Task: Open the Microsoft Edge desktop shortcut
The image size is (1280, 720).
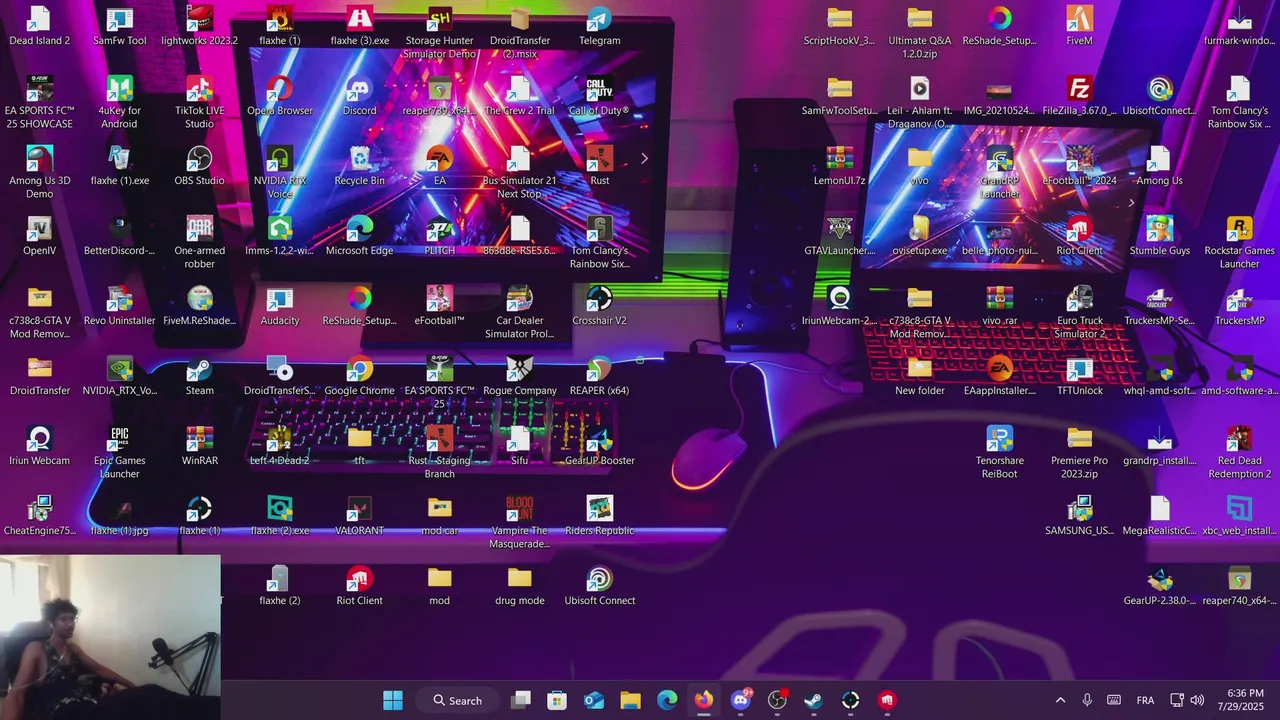Action: [359, 237]
